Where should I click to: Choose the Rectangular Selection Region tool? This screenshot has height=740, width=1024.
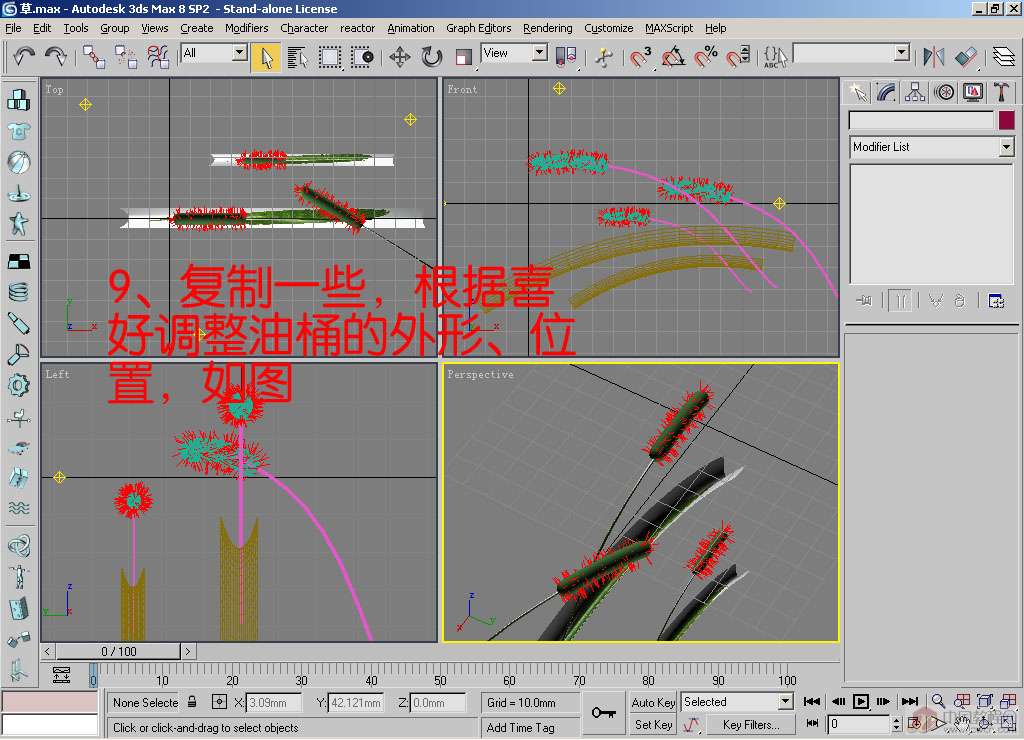[330, 57]
